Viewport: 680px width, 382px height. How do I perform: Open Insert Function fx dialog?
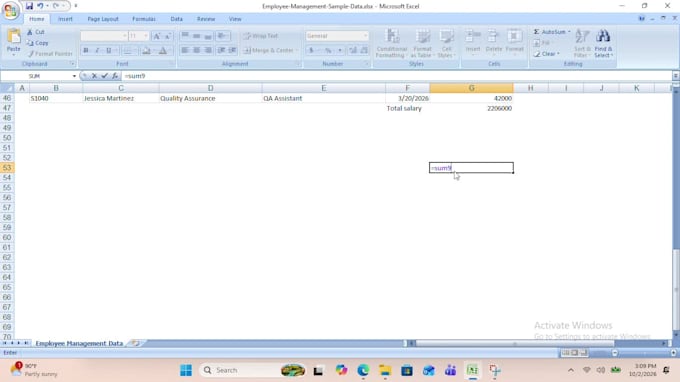(115, 76)
